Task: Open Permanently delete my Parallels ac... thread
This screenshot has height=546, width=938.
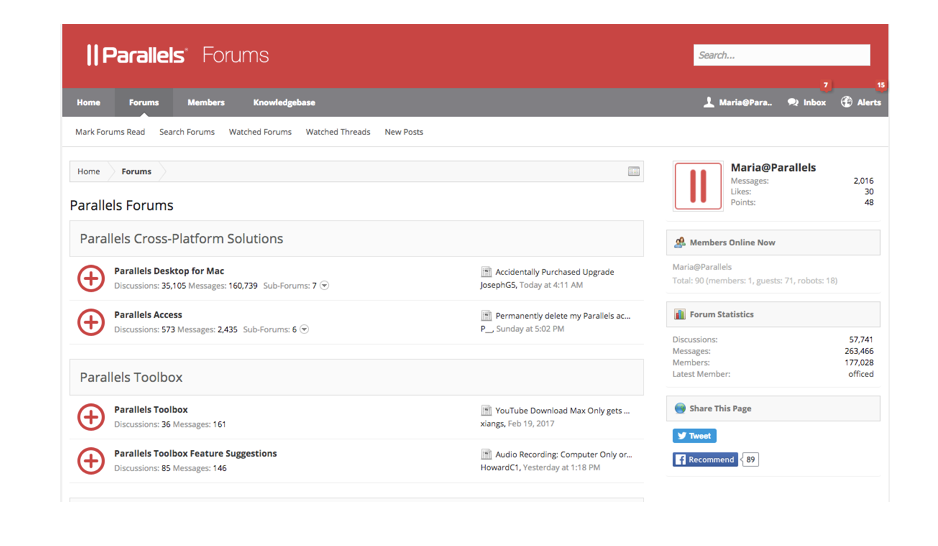Action: (563, 316)
